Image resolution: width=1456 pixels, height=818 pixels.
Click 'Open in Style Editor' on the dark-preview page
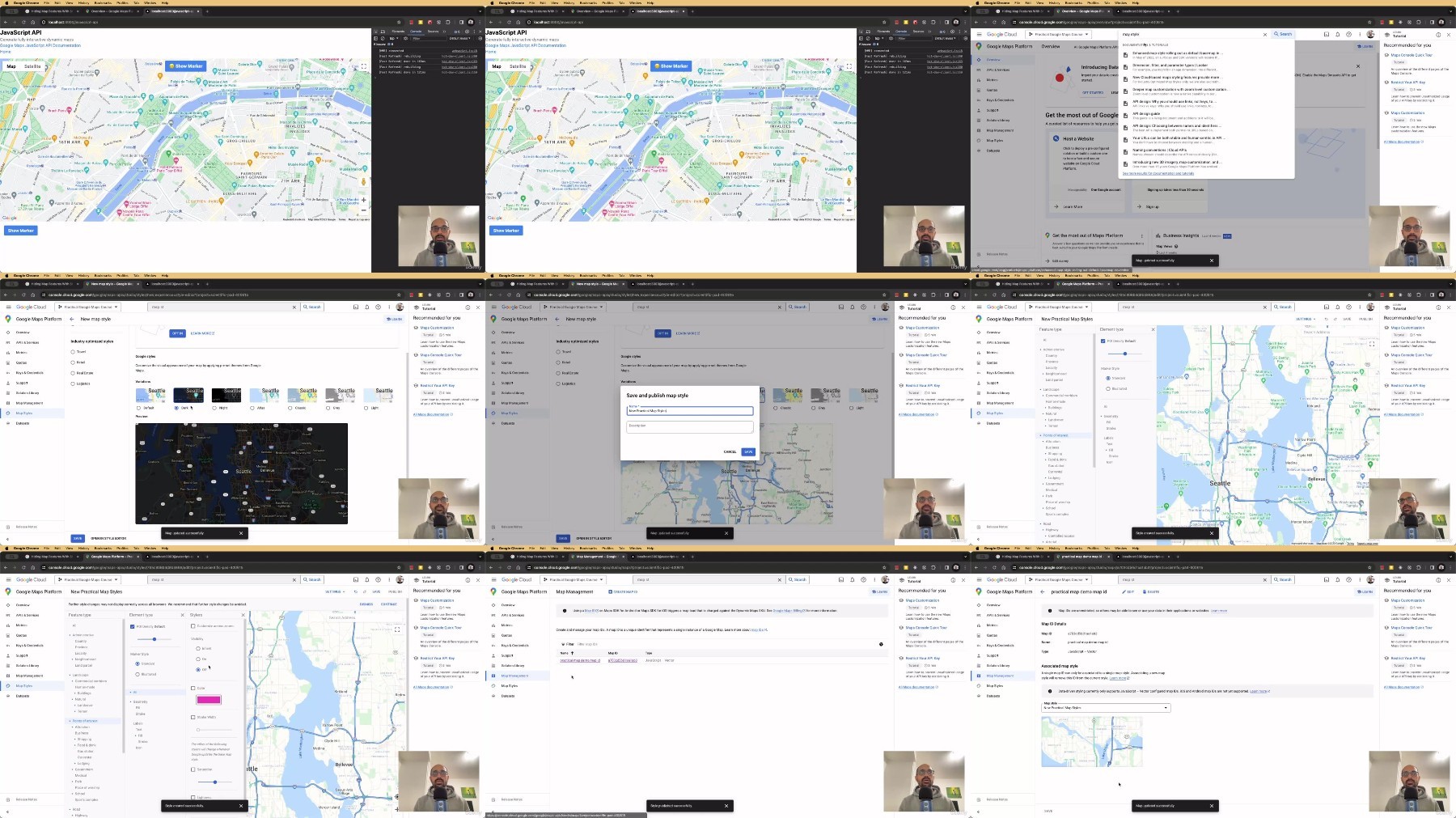coord(108,538)
